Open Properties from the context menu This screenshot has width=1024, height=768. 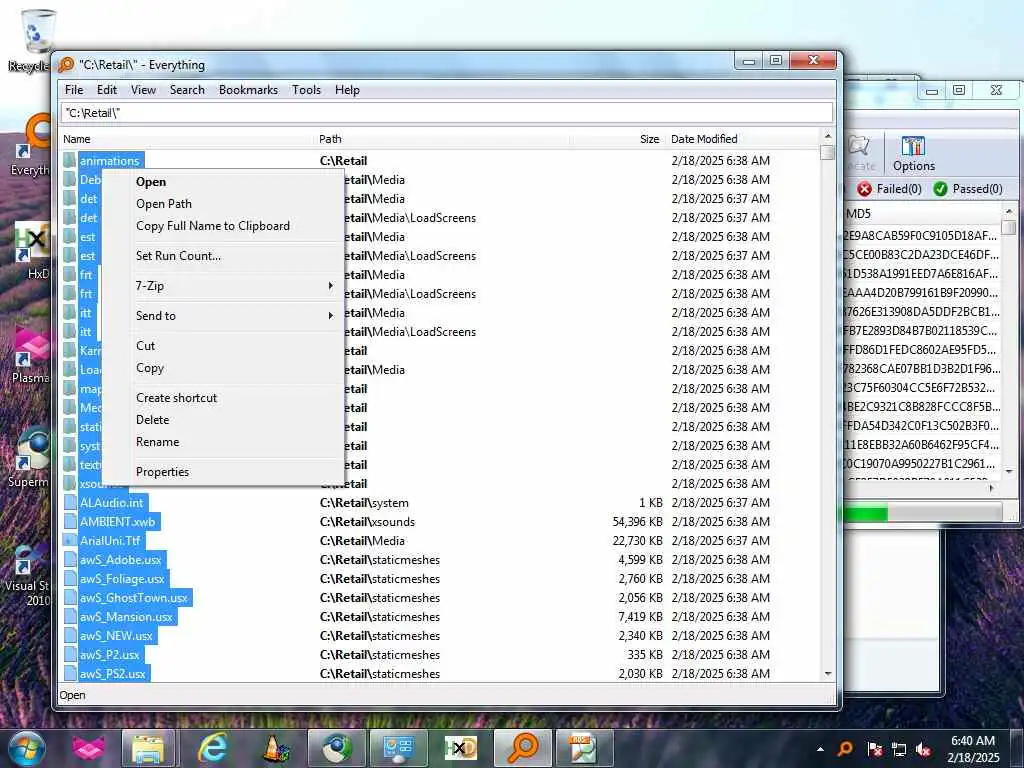222,472
